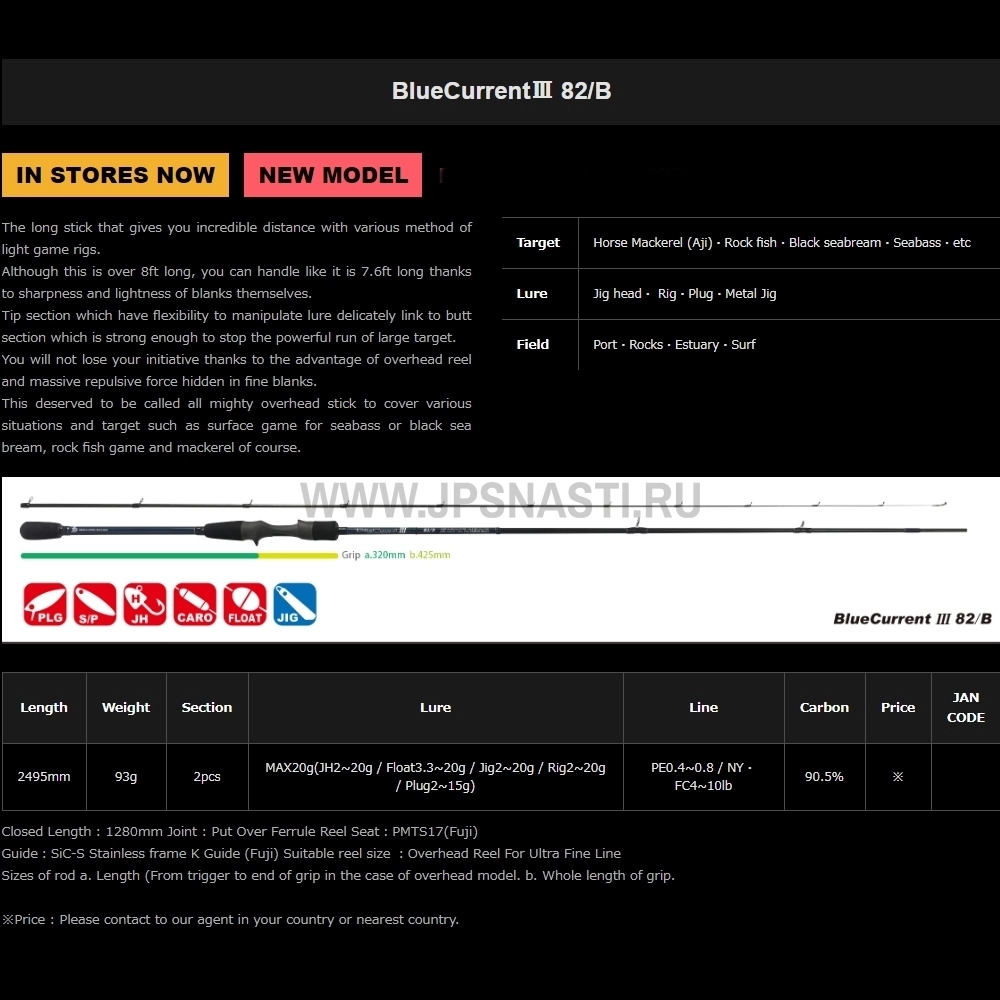Click the Section column header
Screen dimensions: 1000x1000
(207, 707)
